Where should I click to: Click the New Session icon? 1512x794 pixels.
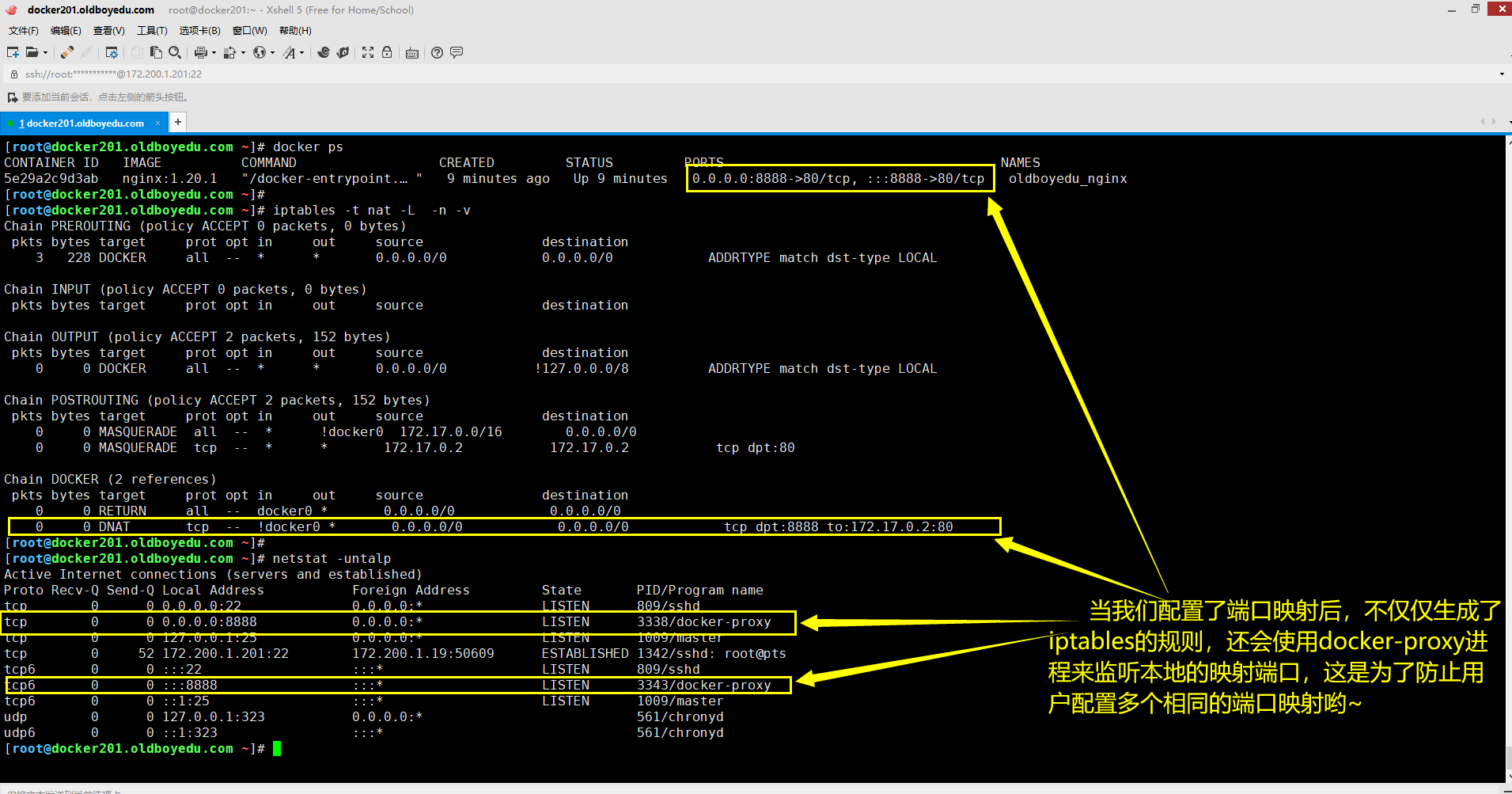(x=13, y=52)
